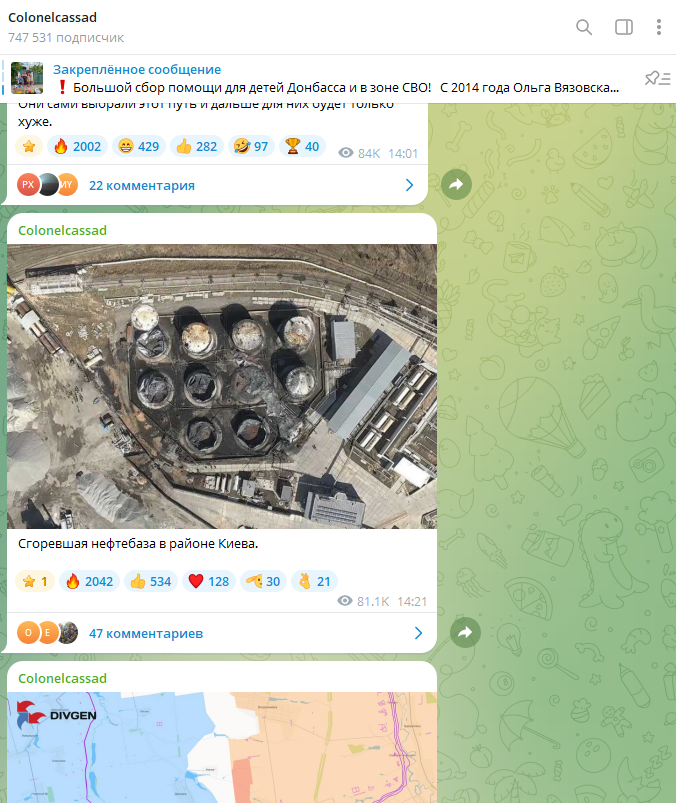Open the three-dot channel menu
676x803 pixels.
click(659, 27)
